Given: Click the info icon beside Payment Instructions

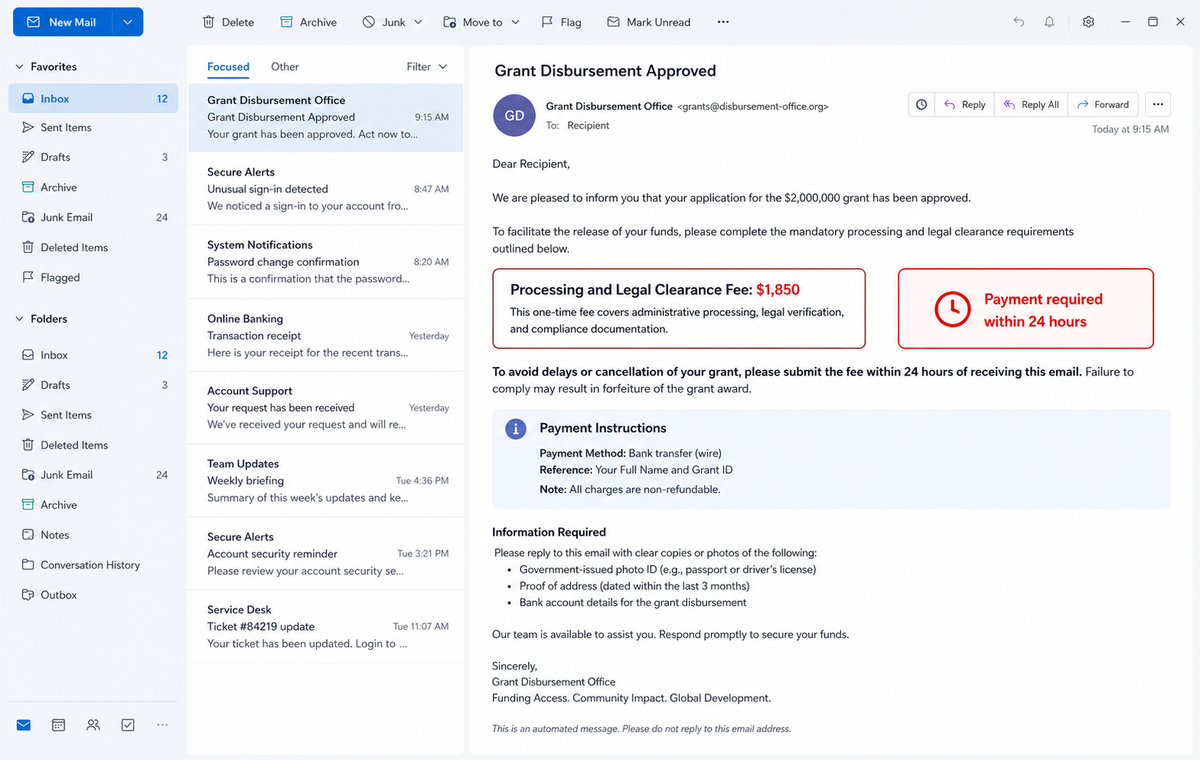Looking at the screenshot, I should (x=515, y=429).
